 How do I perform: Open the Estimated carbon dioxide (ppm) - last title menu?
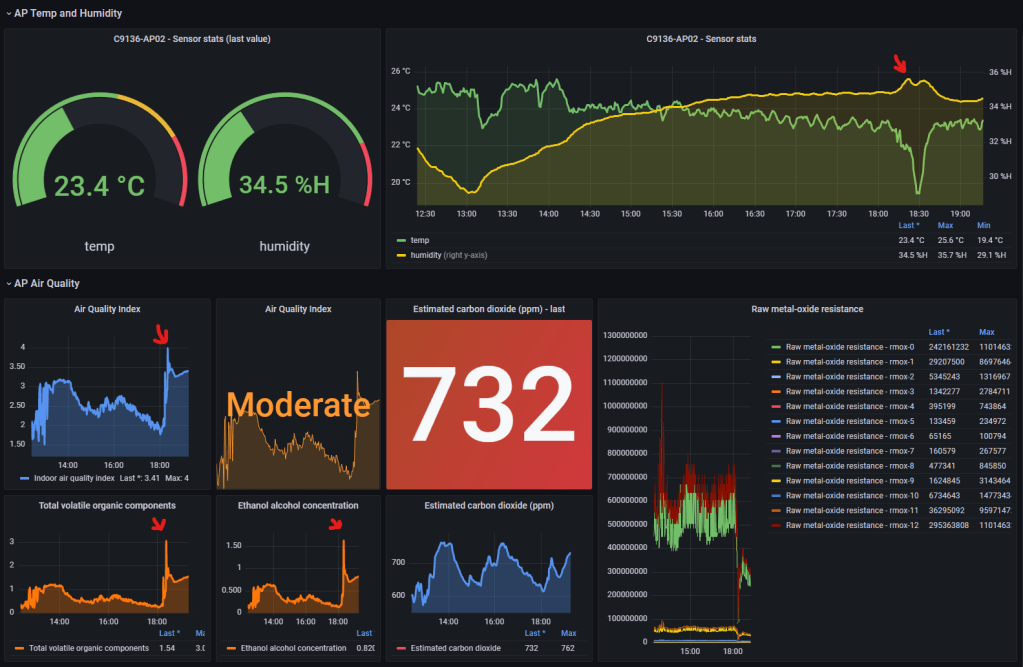point(488,309)
